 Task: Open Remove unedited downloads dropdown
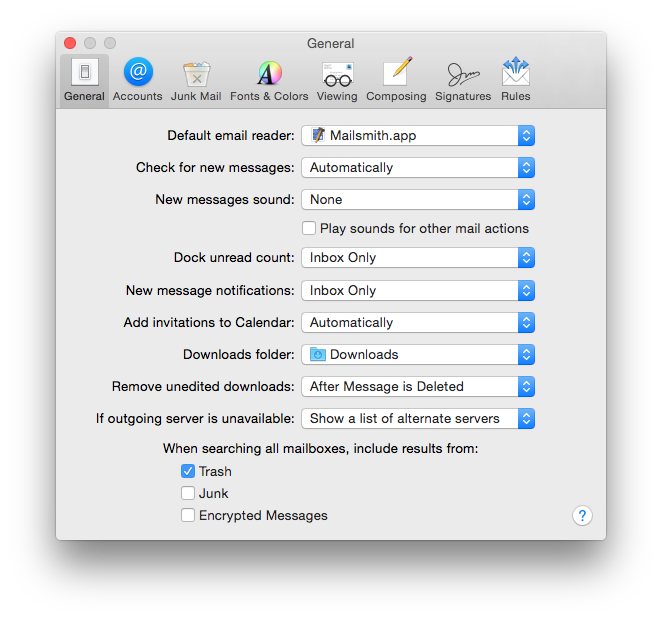point(418,387)
